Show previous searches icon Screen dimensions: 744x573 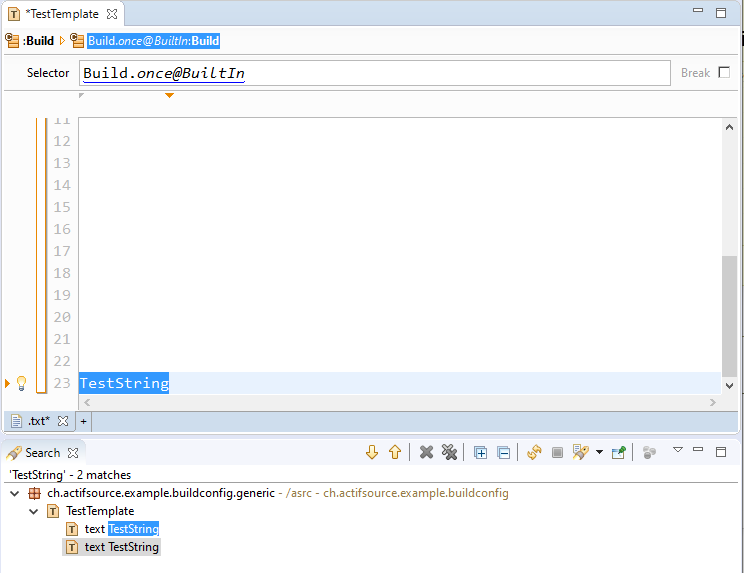(x=580, y=452)
